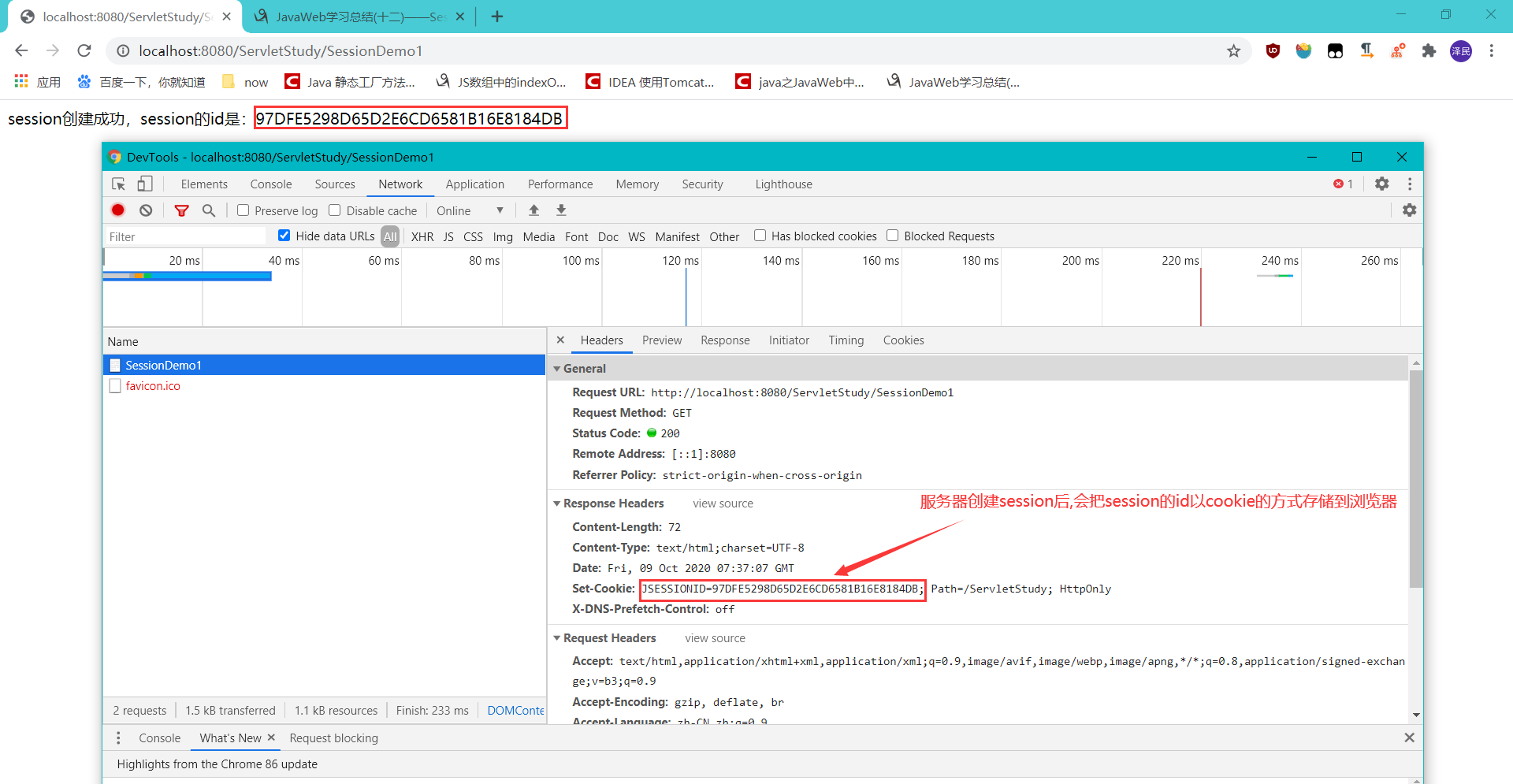Viewport: 1513px width, 784px height.
Task: Open the Preview tab of the request
Action: (662, 340)
